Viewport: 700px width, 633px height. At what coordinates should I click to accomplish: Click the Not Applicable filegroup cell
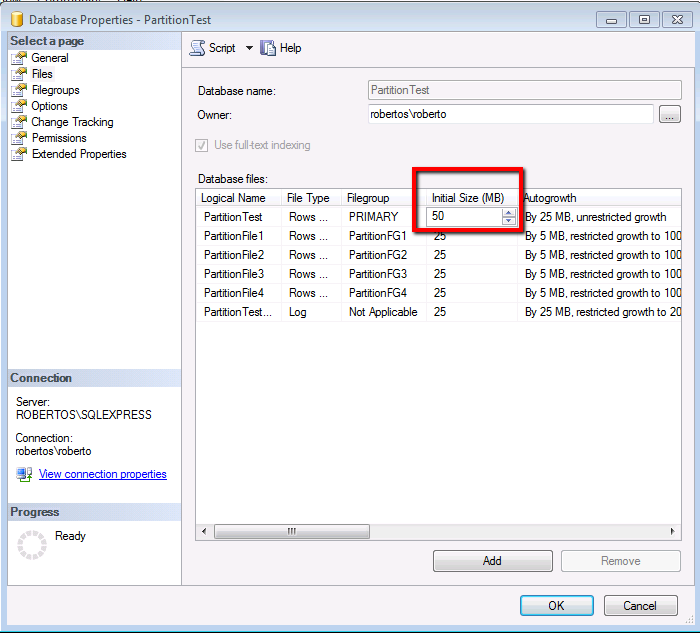pos(383,312)
